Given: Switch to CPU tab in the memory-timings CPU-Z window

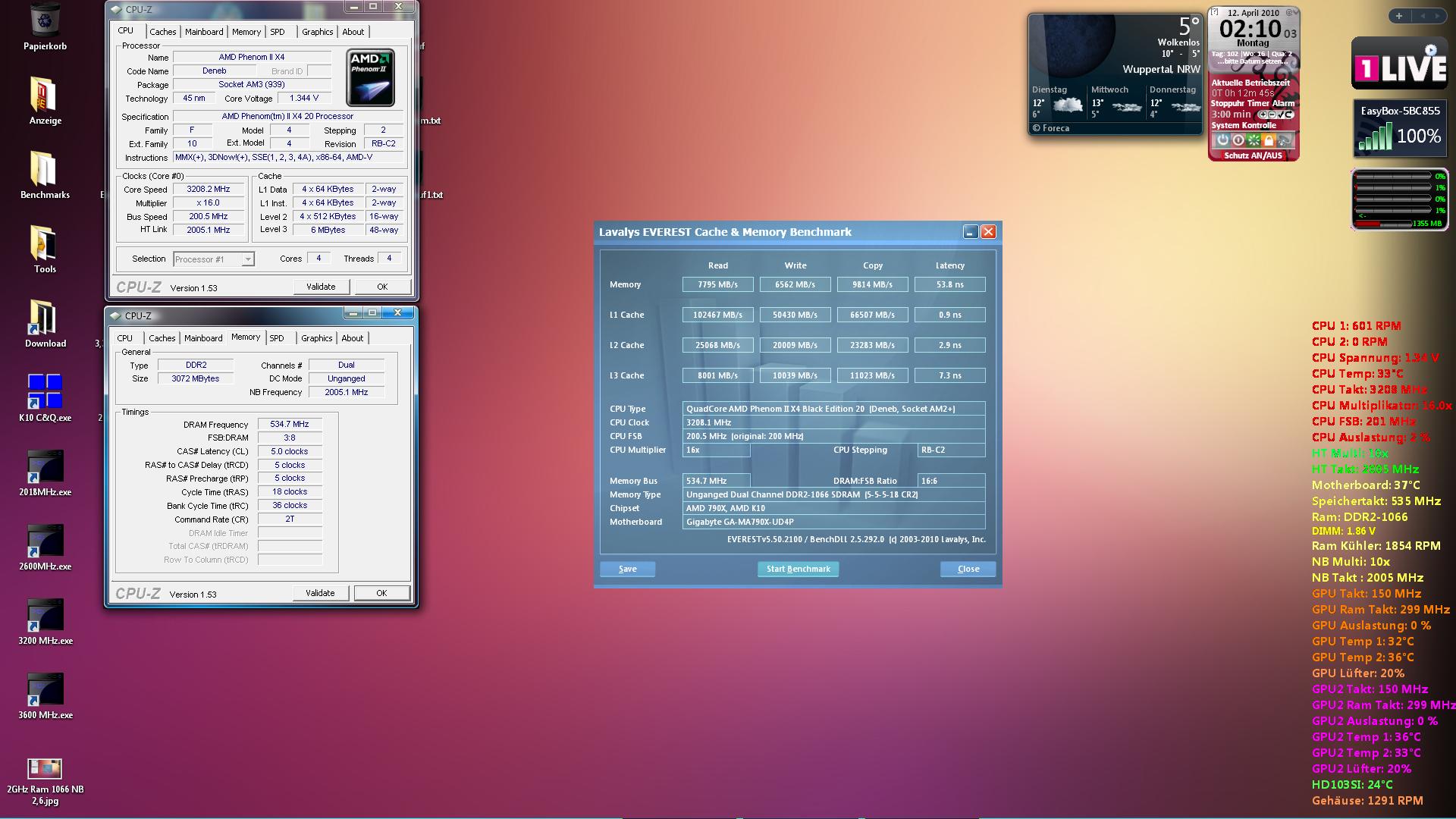Looking at the screenshot, I should pyautogui.click(x=124, y=338).
